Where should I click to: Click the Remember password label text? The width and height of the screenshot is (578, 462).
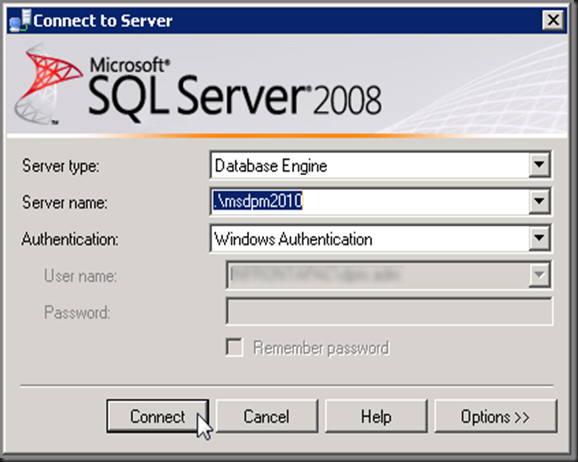click(321, 348)
